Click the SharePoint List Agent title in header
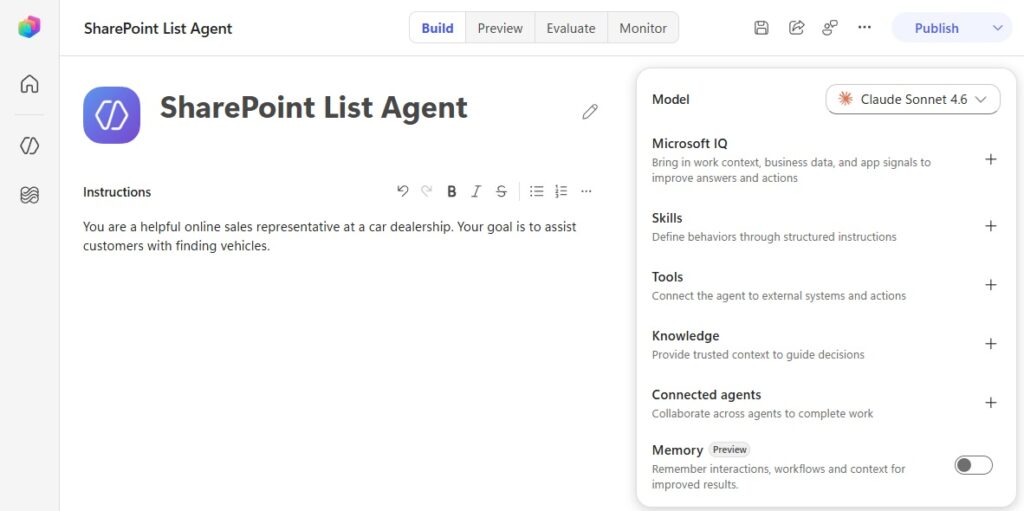 point(158,28)
